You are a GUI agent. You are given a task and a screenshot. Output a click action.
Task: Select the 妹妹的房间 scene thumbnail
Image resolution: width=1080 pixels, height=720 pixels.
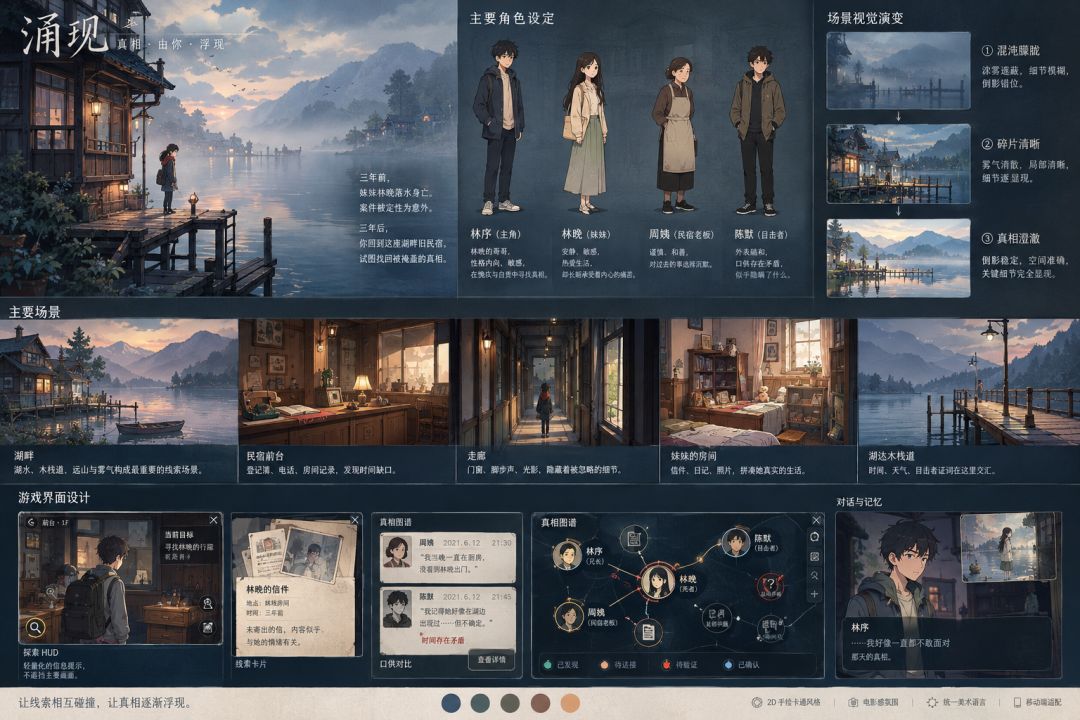(758, 382)
